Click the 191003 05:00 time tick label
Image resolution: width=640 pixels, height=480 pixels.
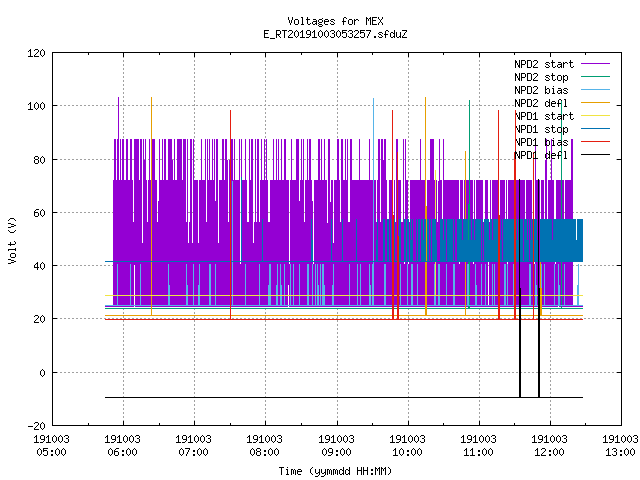(51, 446)
